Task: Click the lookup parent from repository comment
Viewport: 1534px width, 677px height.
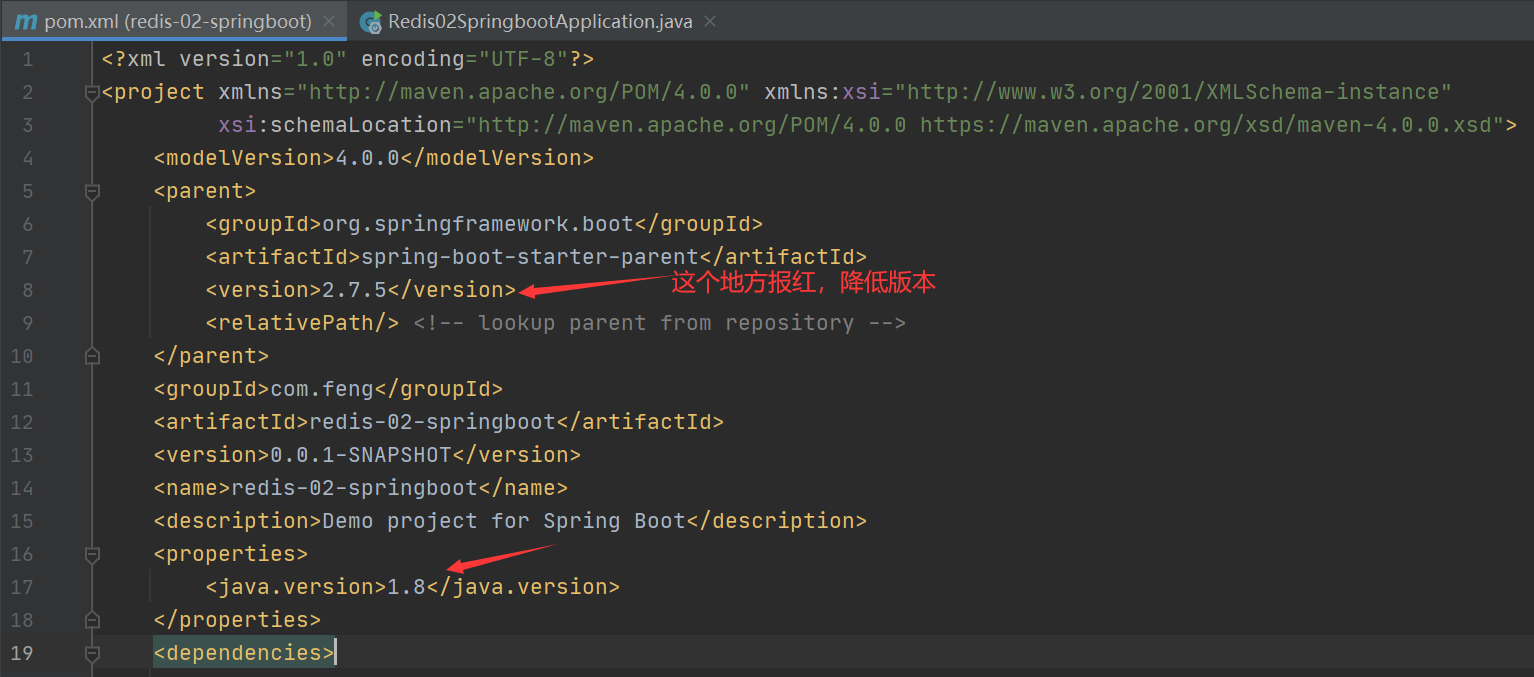Action: (x=660, y=323)
